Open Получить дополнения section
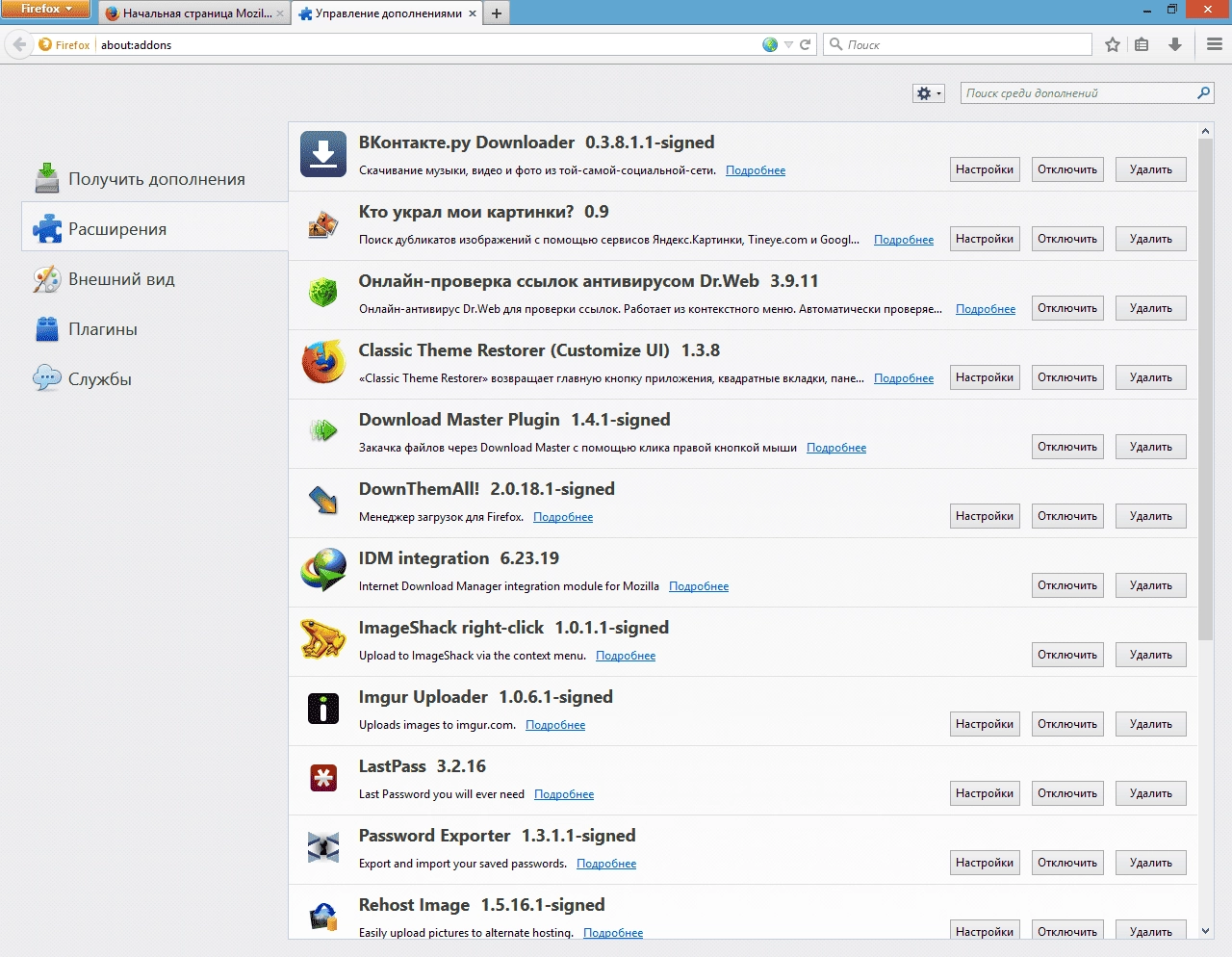The width and height of the screenshot is (1232, 957). click(155, 179)
